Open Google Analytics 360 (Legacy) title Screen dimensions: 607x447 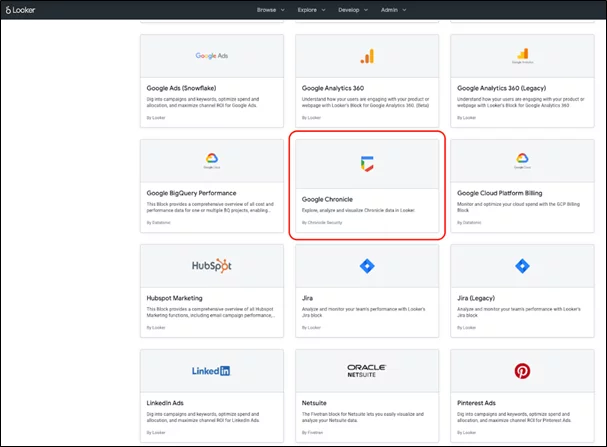point(502,88)
